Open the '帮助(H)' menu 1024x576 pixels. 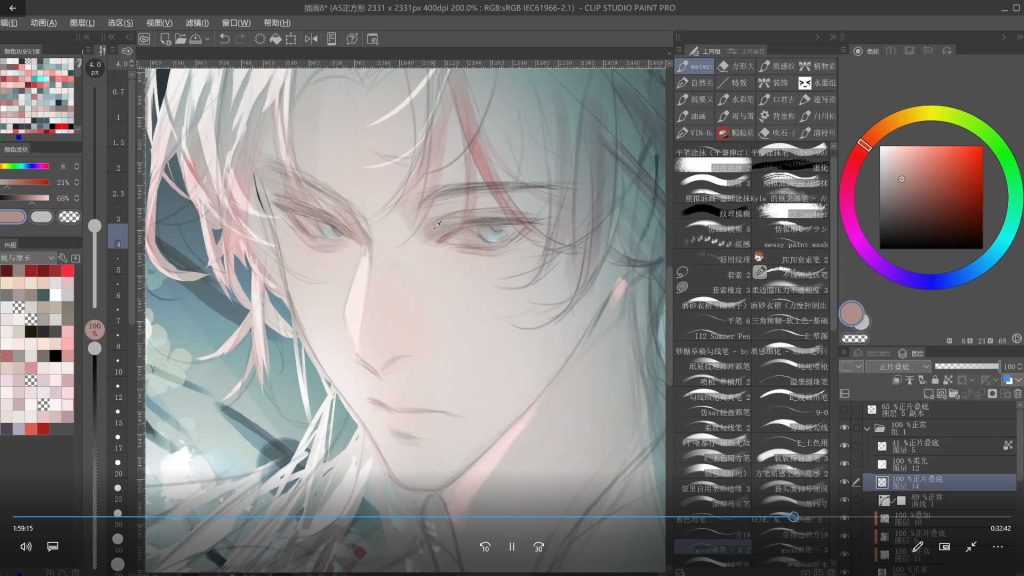click(277, 23)
